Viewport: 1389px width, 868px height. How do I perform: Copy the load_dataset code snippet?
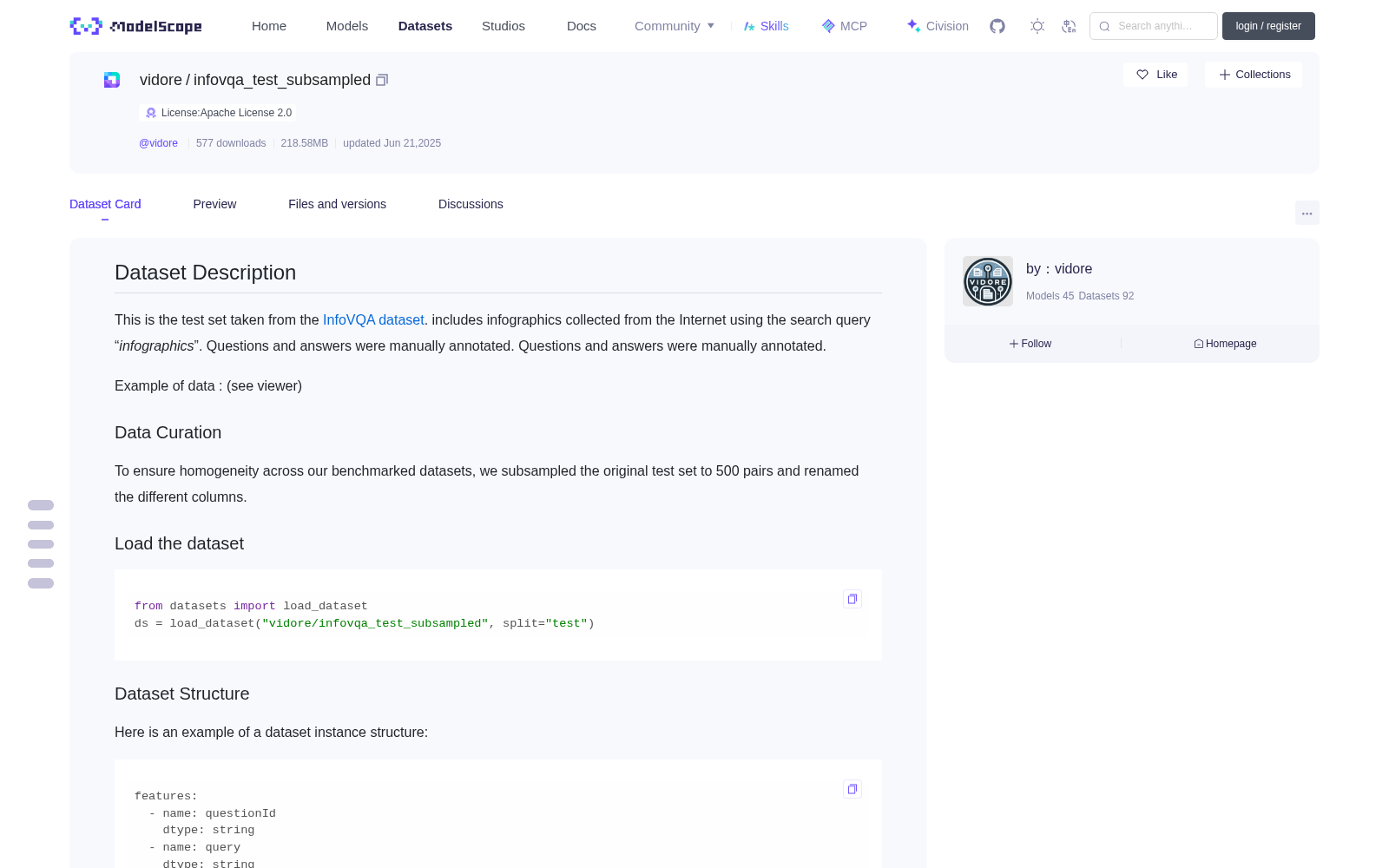click(852, 599)
